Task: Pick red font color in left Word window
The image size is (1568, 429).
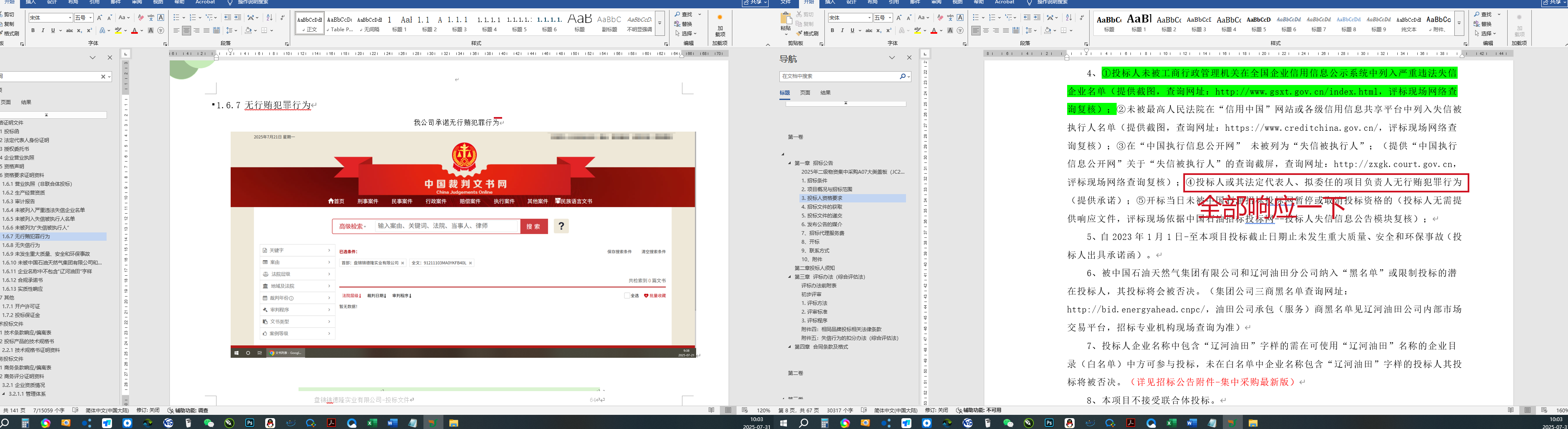Action: [x=134, y=30]
